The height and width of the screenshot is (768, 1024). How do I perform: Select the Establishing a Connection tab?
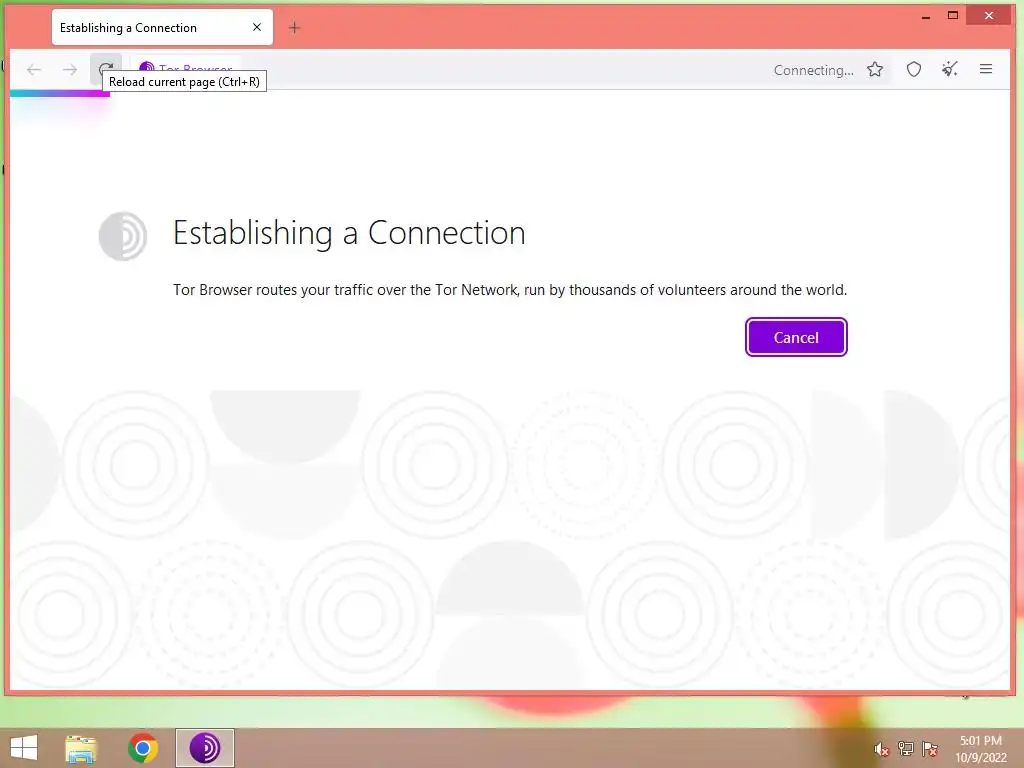[x=162, y=27]
